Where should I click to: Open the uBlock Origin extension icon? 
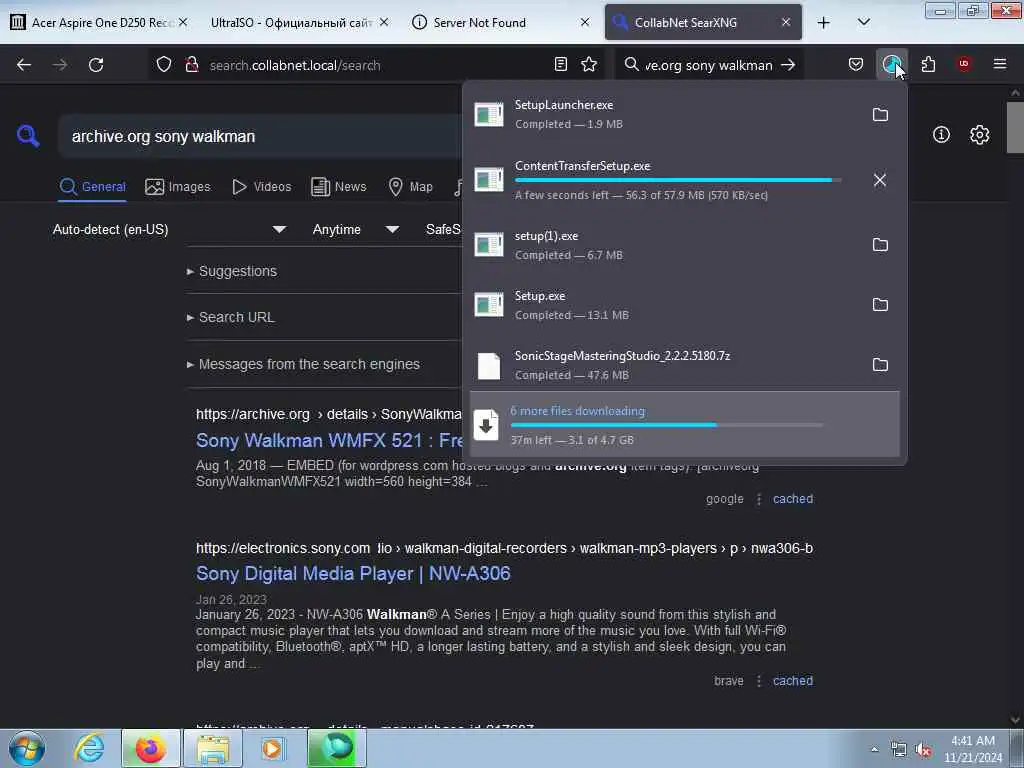tap(964, 64)
